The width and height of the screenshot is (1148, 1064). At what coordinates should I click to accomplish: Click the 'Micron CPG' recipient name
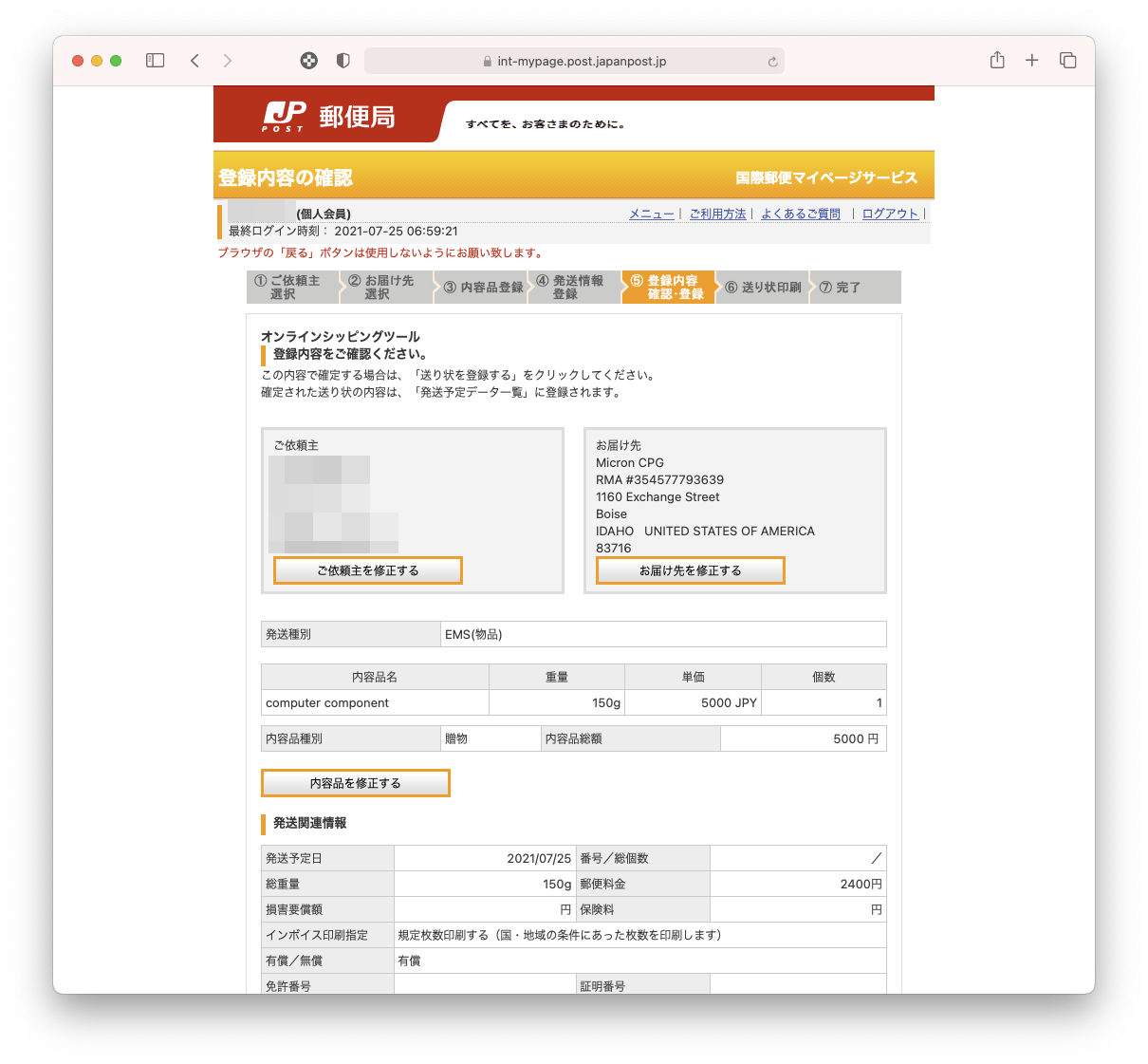coord(630,463)
